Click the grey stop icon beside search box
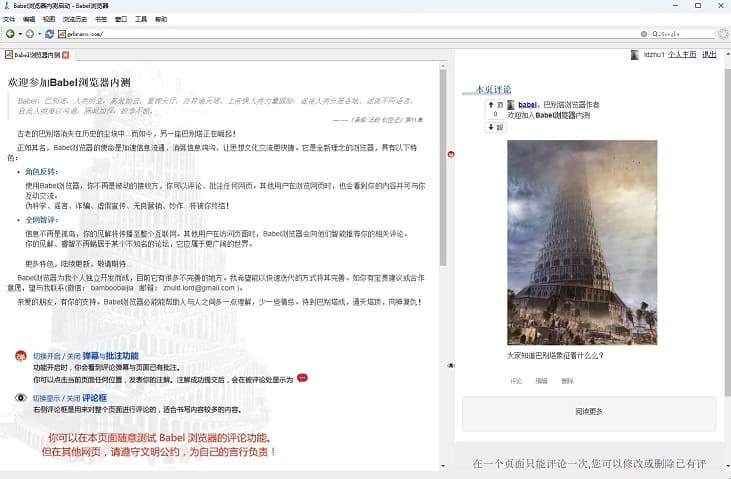The width and height of the screenshot is (731, 479). pyautogui.click(x=644, y=34)
